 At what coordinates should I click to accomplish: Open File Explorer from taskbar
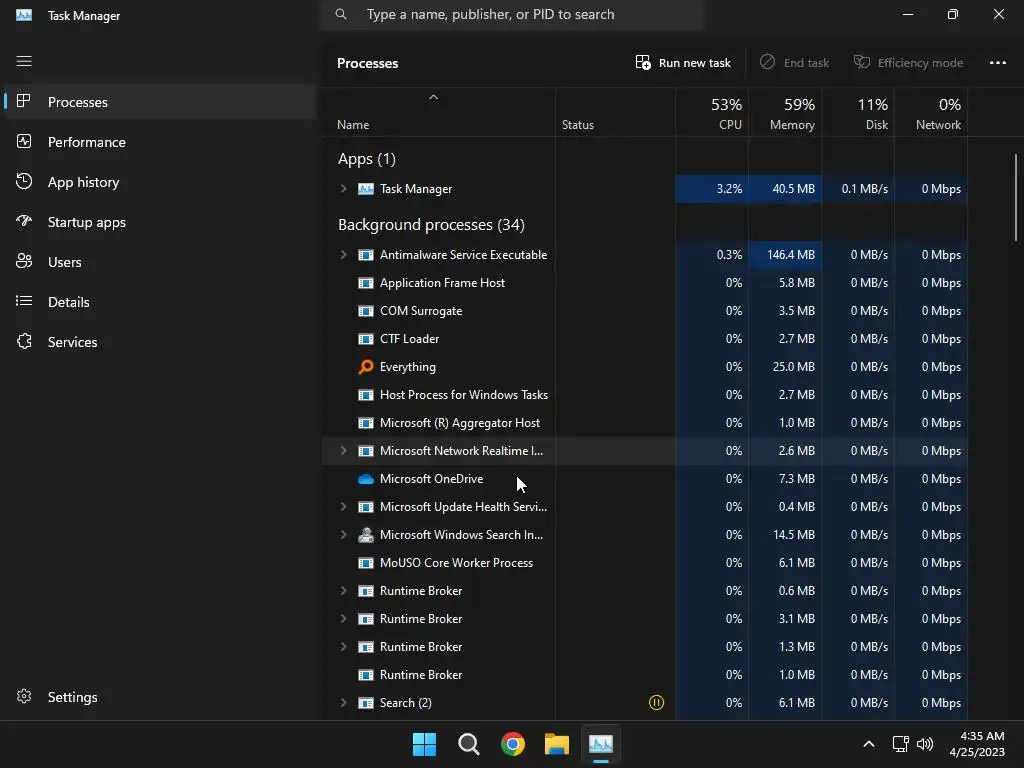(557, 744)
